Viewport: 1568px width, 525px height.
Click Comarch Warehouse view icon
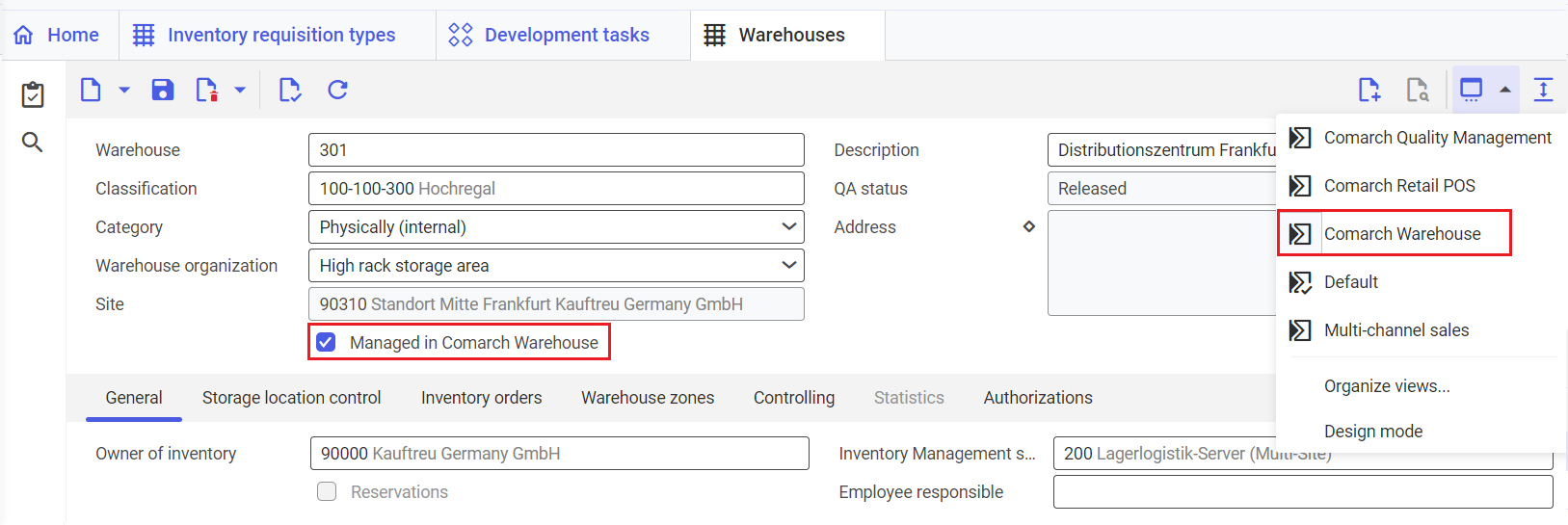click(x=1300, y=234)
